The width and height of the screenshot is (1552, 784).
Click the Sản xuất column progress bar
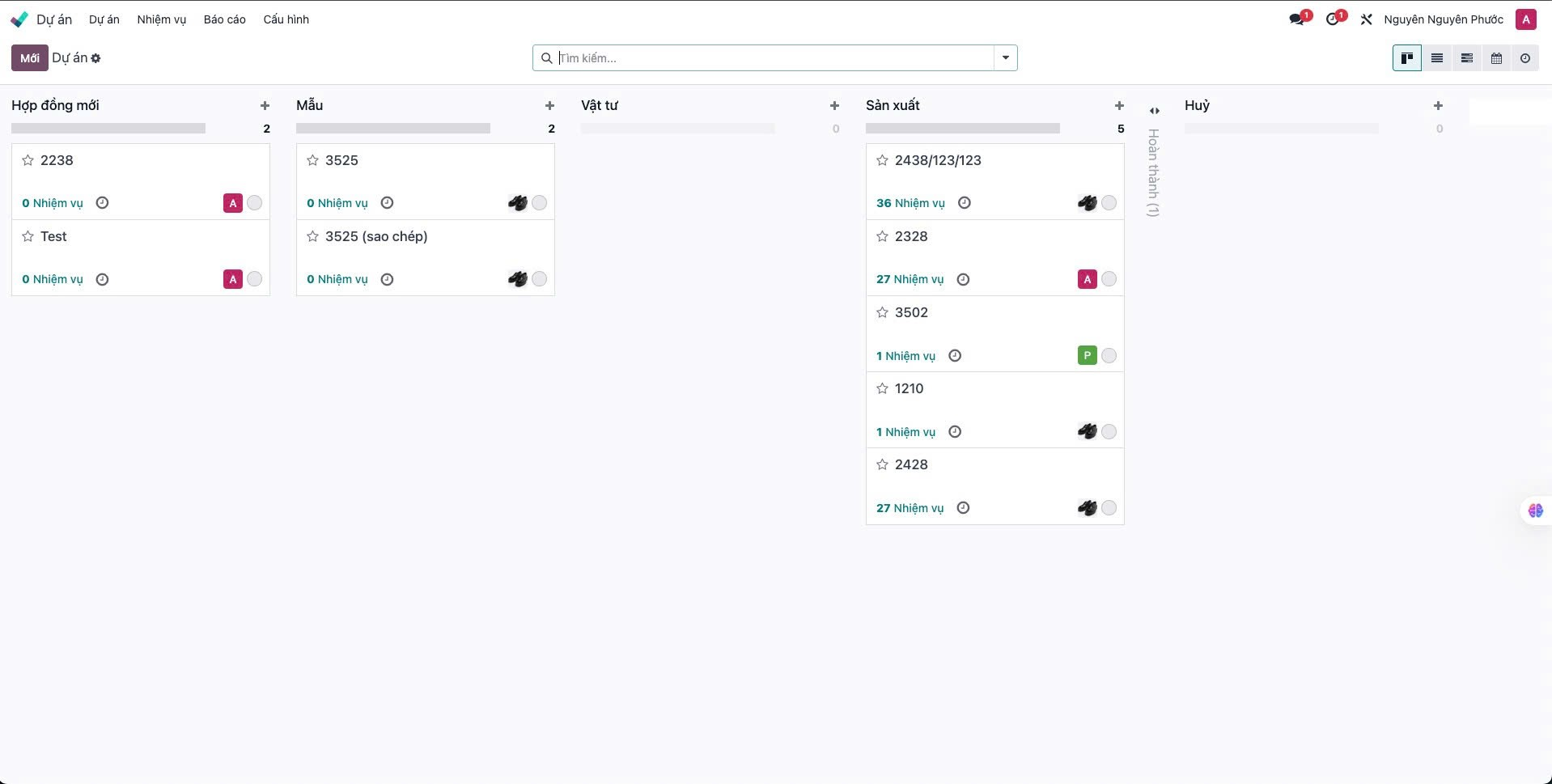pos(962,129)
